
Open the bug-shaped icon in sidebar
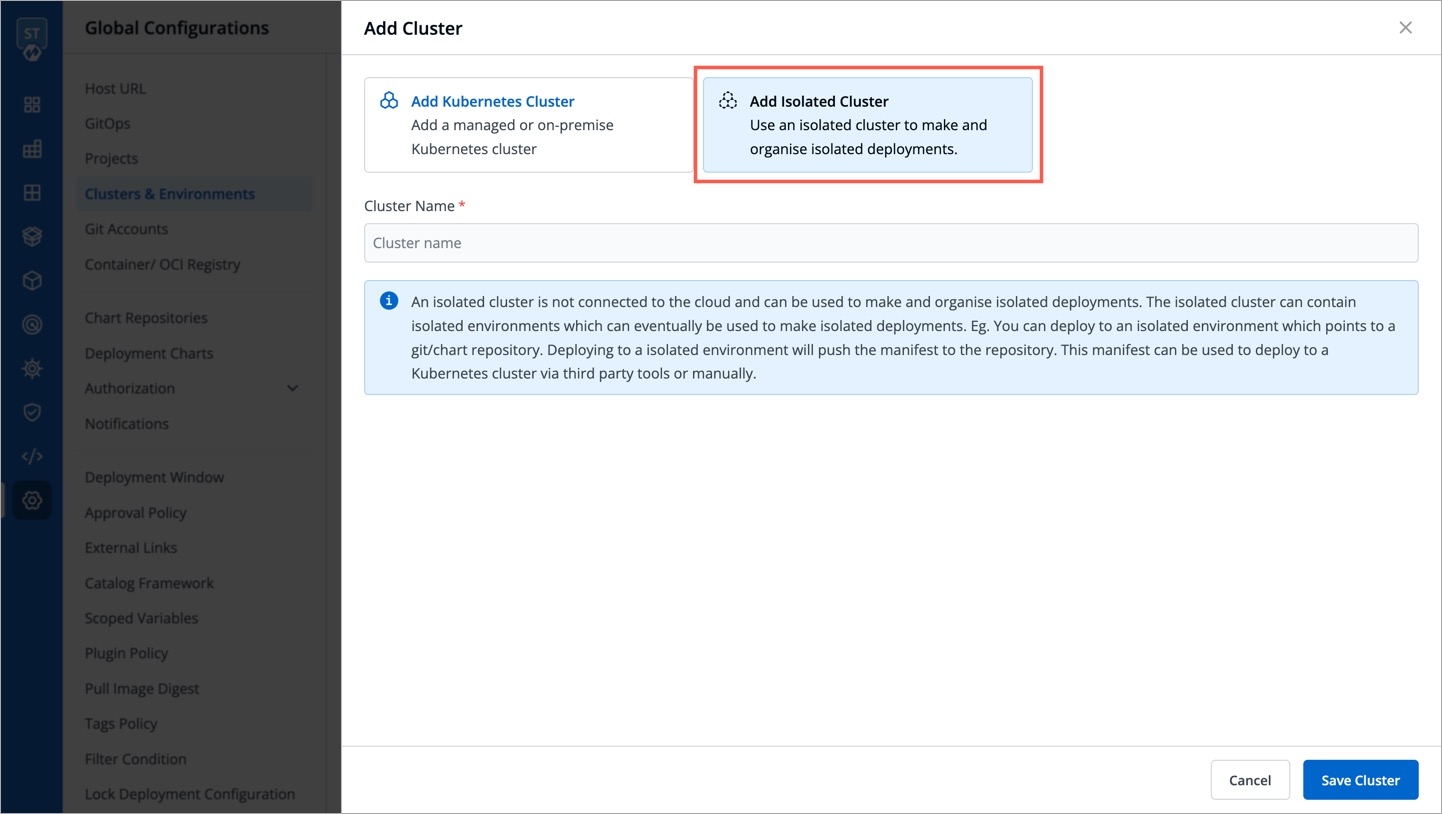coord(32,368)
